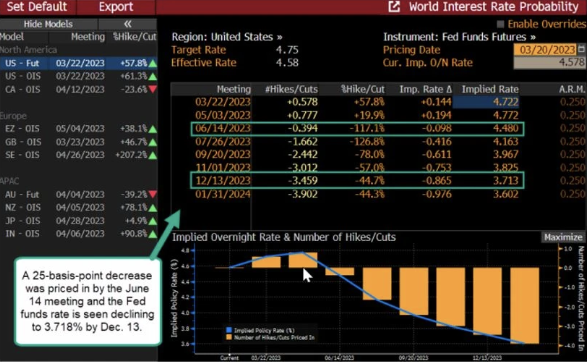Viewport: 587px width, 362px height.
Task: Click the Implied Policy Rate legend swatch
Action: click(229, 330)
